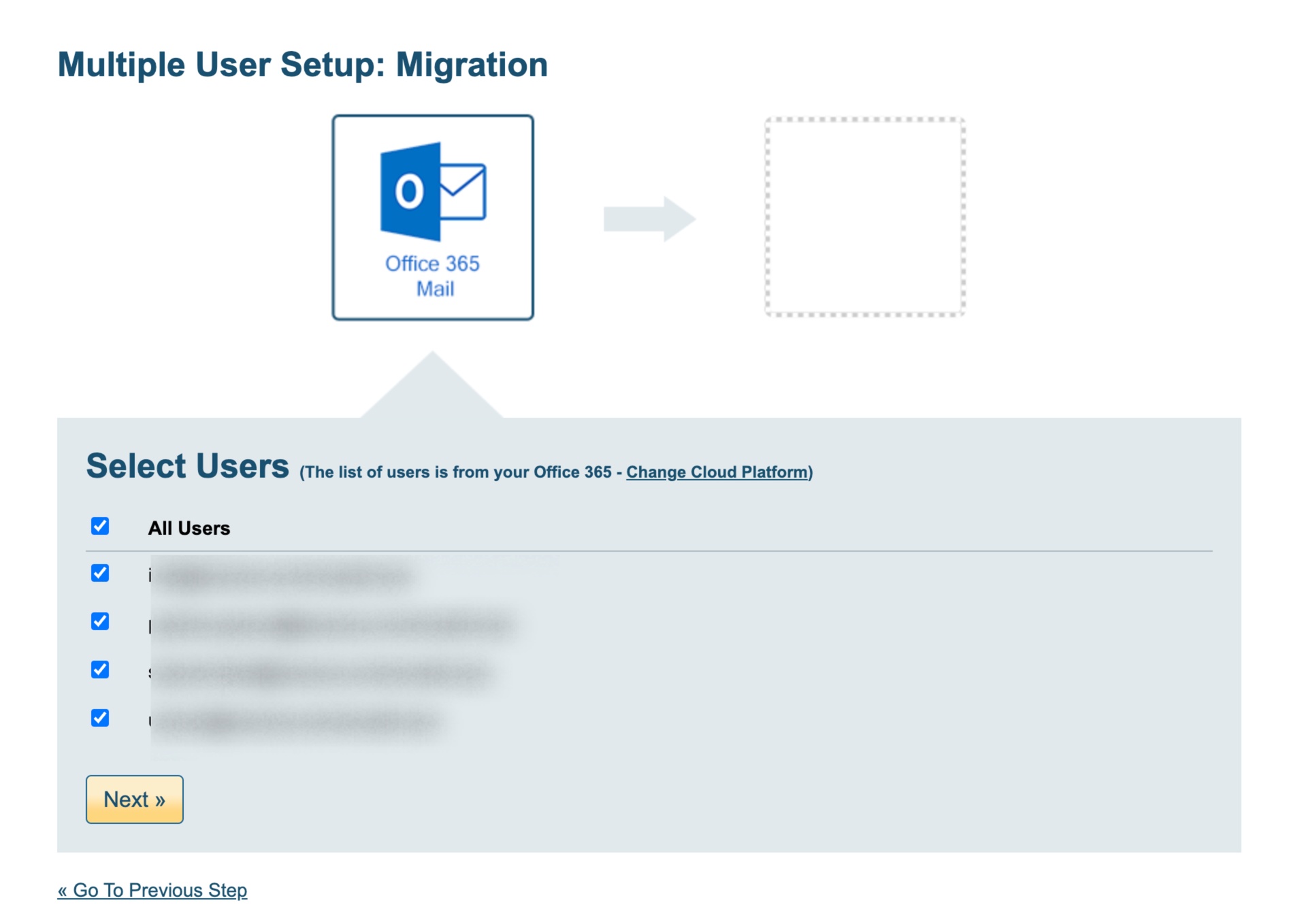Select the empty dashed destination platform box
The height and width of the screenshot is (924, 1304).
865,216
